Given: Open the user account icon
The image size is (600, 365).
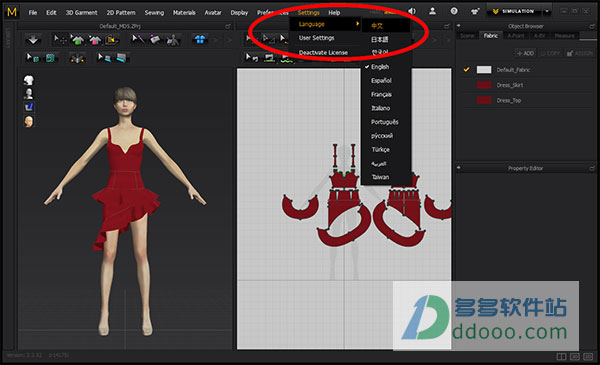Looking at the screenshot, I should [432, 11].
